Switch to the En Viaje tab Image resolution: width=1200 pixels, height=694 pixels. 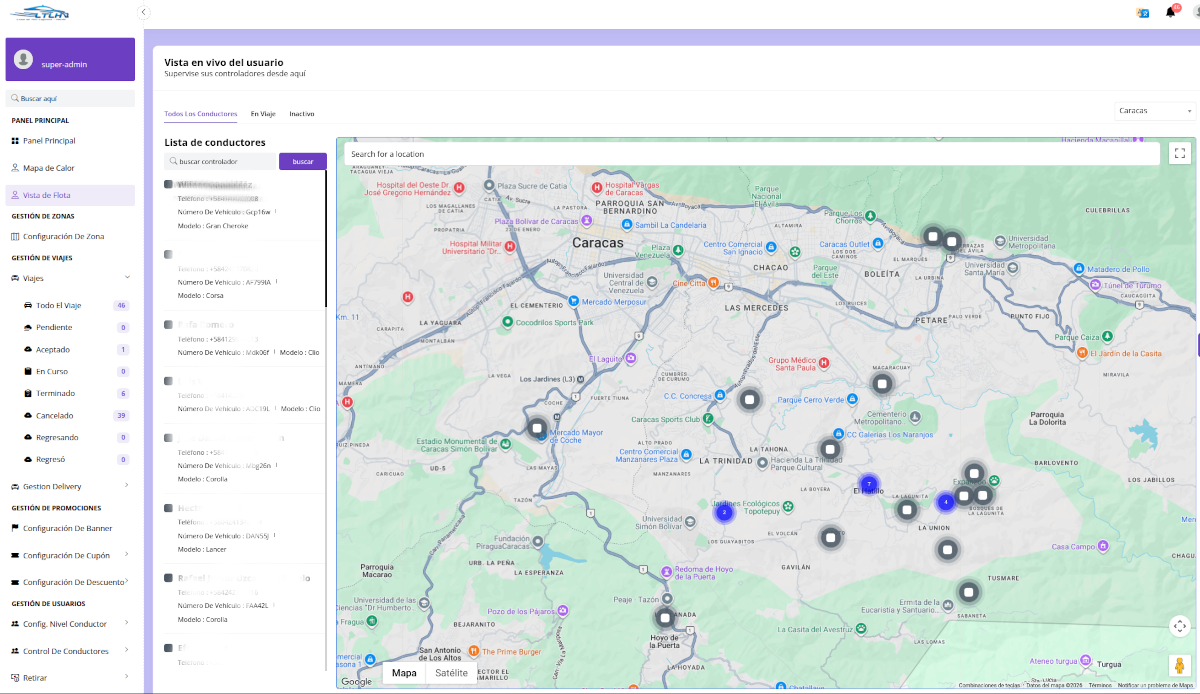point(263,114)
